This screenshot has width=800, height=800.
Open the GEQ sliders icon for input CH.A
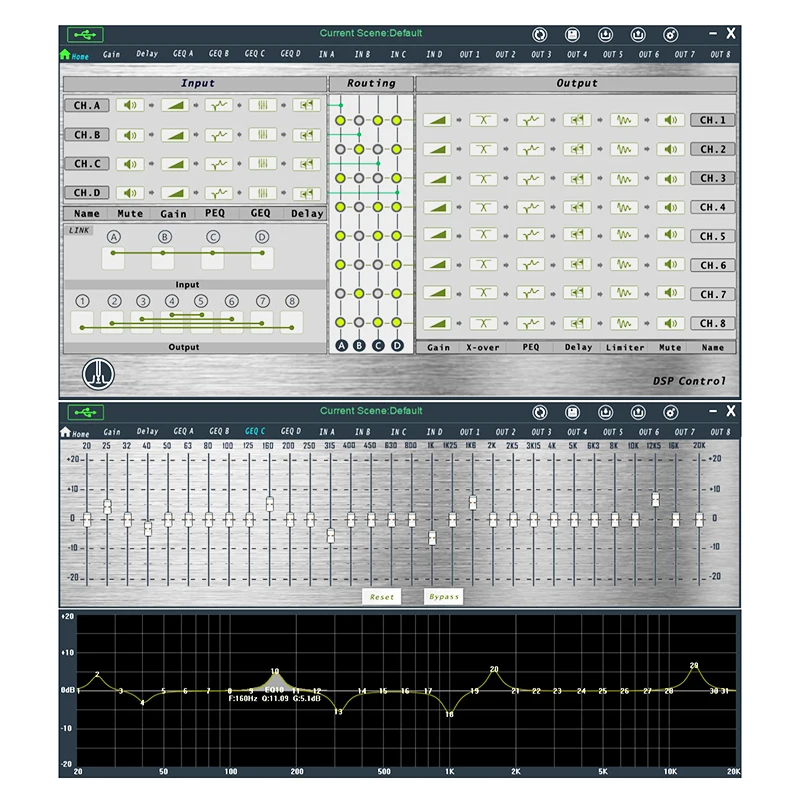click(262, 105)
